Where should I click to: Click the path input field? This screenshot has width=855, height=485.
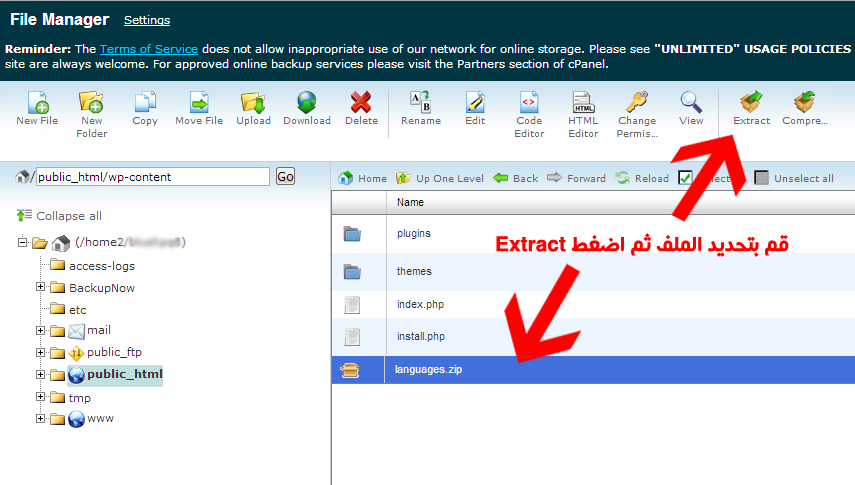[x=152, y=177]
